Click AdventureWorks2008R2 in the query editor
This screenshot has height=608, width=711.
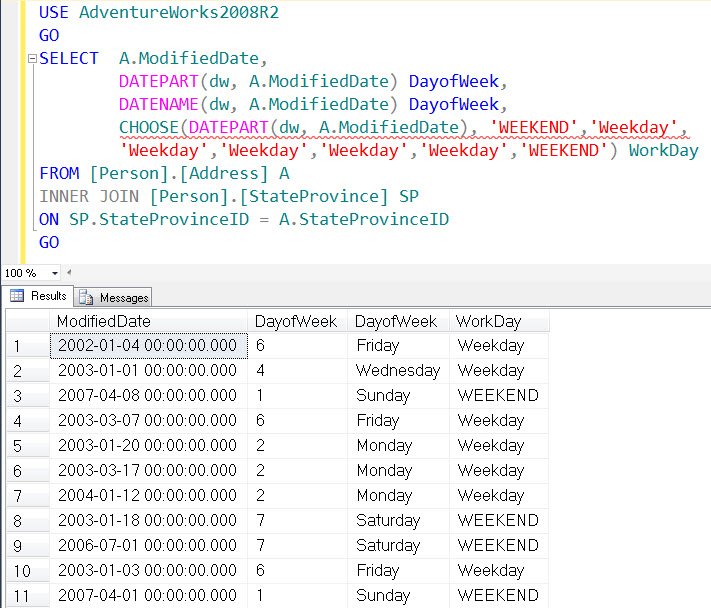[179, 12]
